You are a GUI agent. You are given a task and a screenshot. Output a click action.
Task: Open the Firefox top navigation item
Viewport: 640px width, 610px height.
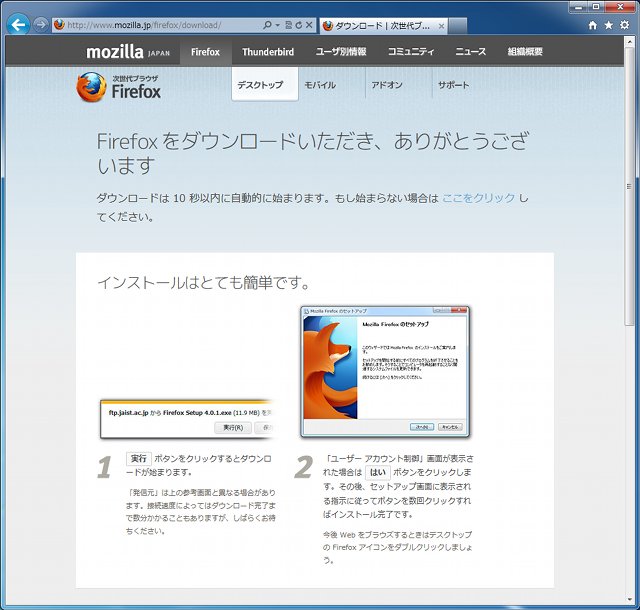(x=205, y=52)
